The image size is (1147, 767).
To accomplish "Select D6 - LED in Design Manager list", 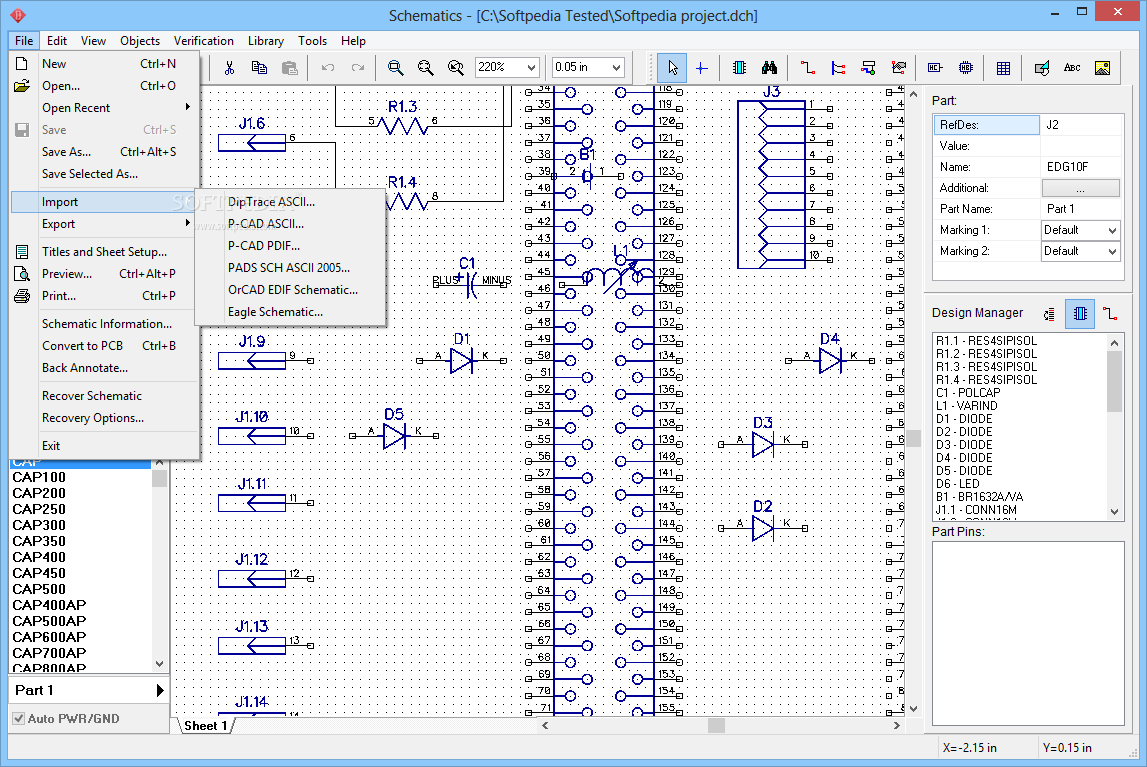I will 958,484.
